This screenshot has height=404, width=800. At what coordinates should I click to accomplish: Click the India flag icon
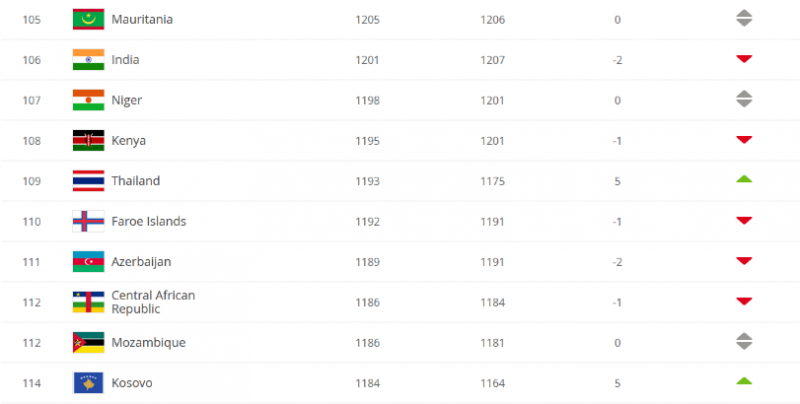(88, 60)
